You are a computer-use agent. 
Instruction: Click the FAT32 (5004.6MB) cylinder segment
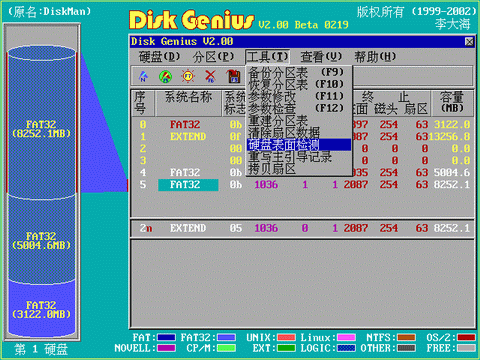[x=41, y=241]
